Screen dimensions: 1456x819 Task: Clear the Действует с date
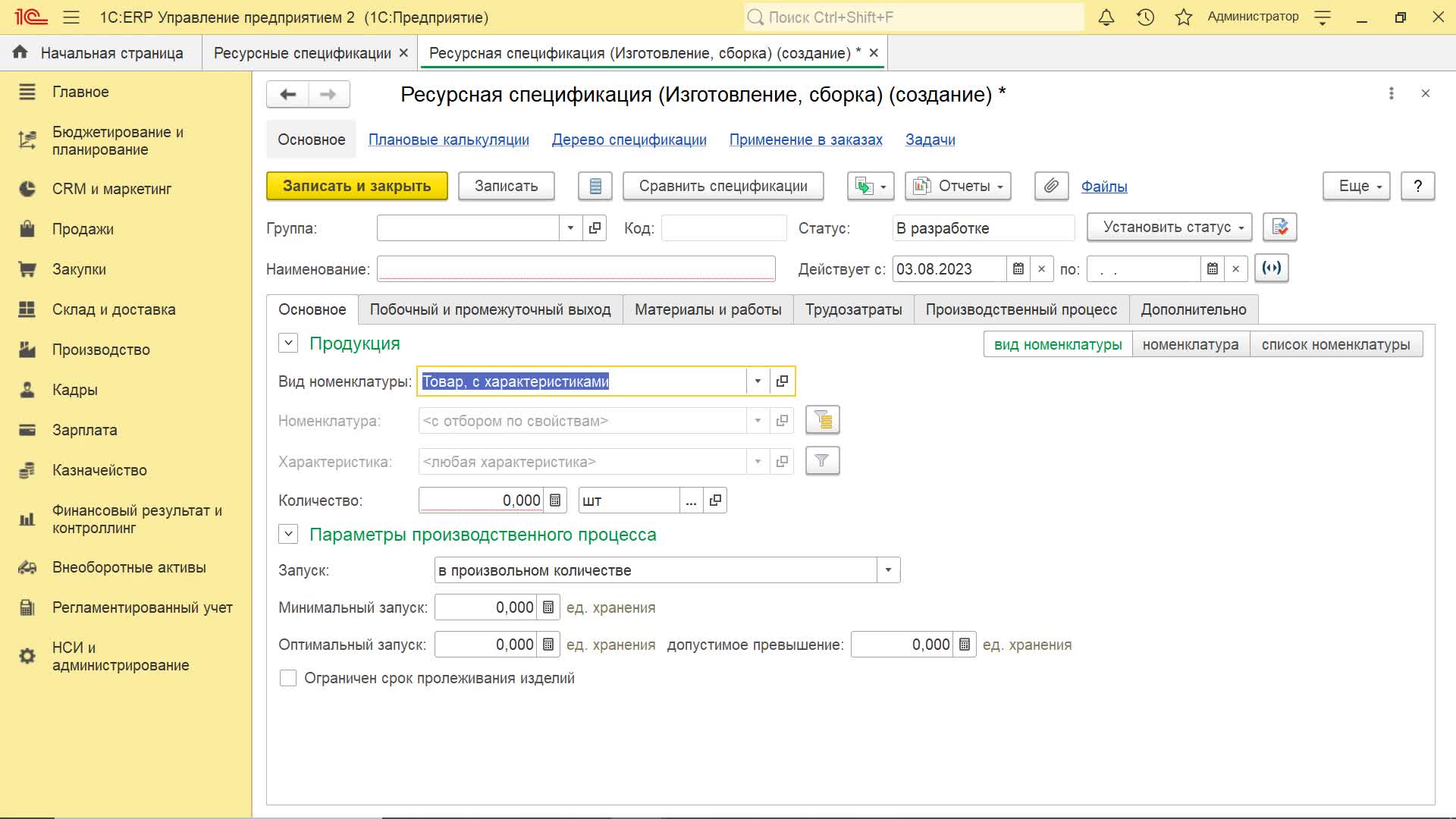click(1041, 269)
